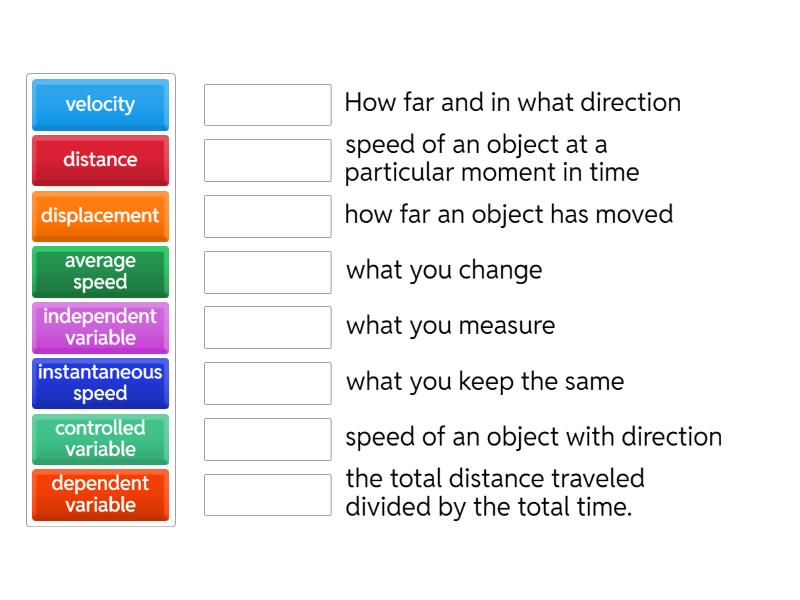This screenshot has width=800, height=600.
Task: Click the answer box beside 'what you keep the same'
Action: [266, 382]
